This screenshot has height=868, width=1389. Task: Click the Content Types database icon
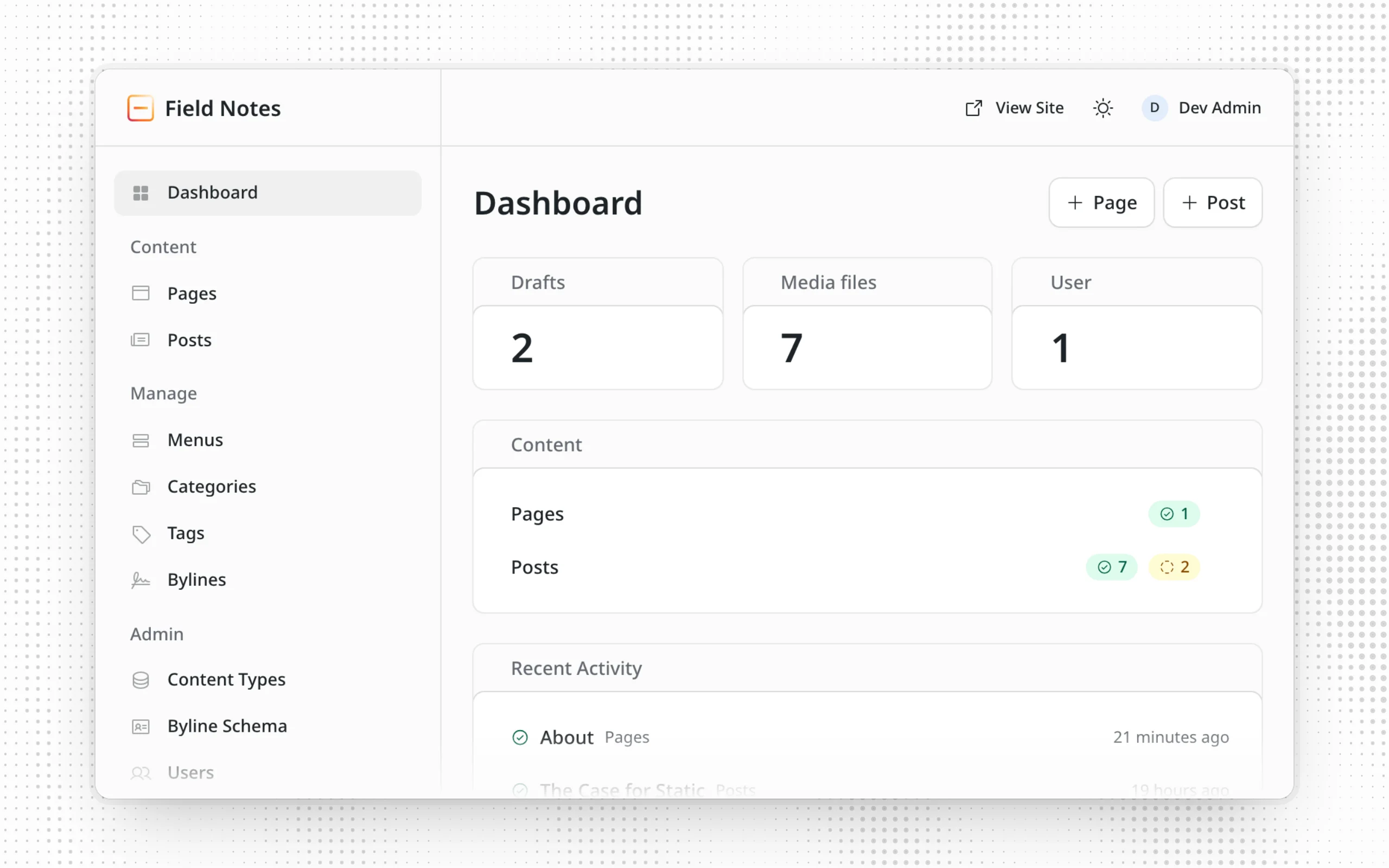141,680
